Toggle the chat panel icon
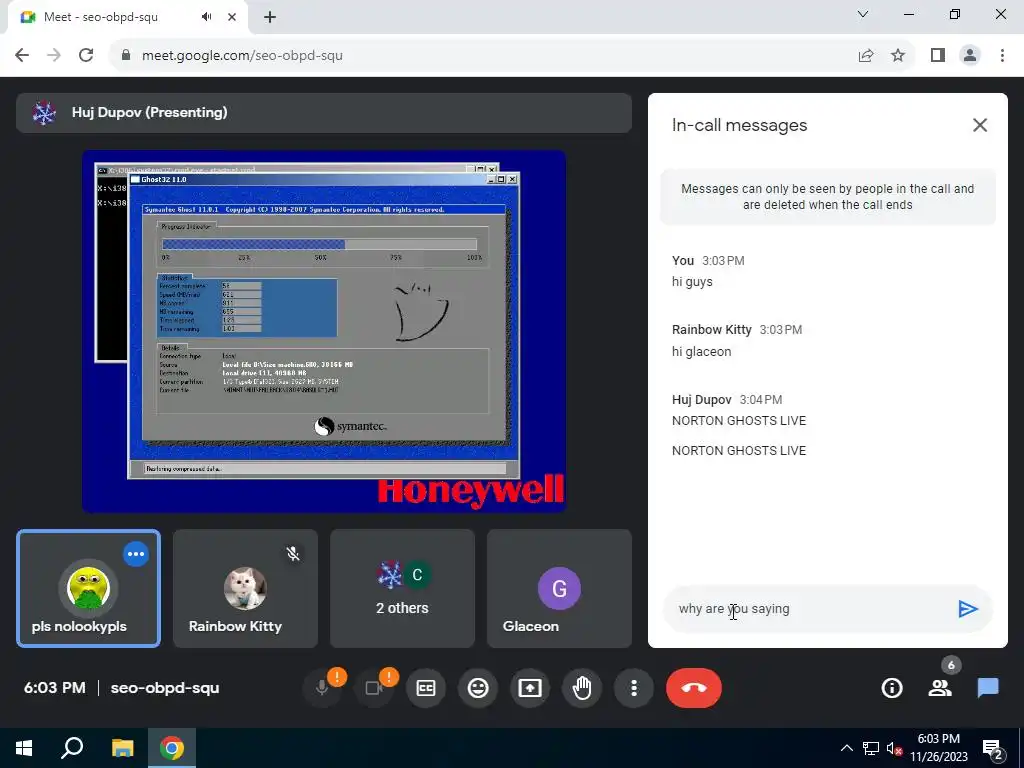Screen dimensions: 1024x768 click(988, 688)
